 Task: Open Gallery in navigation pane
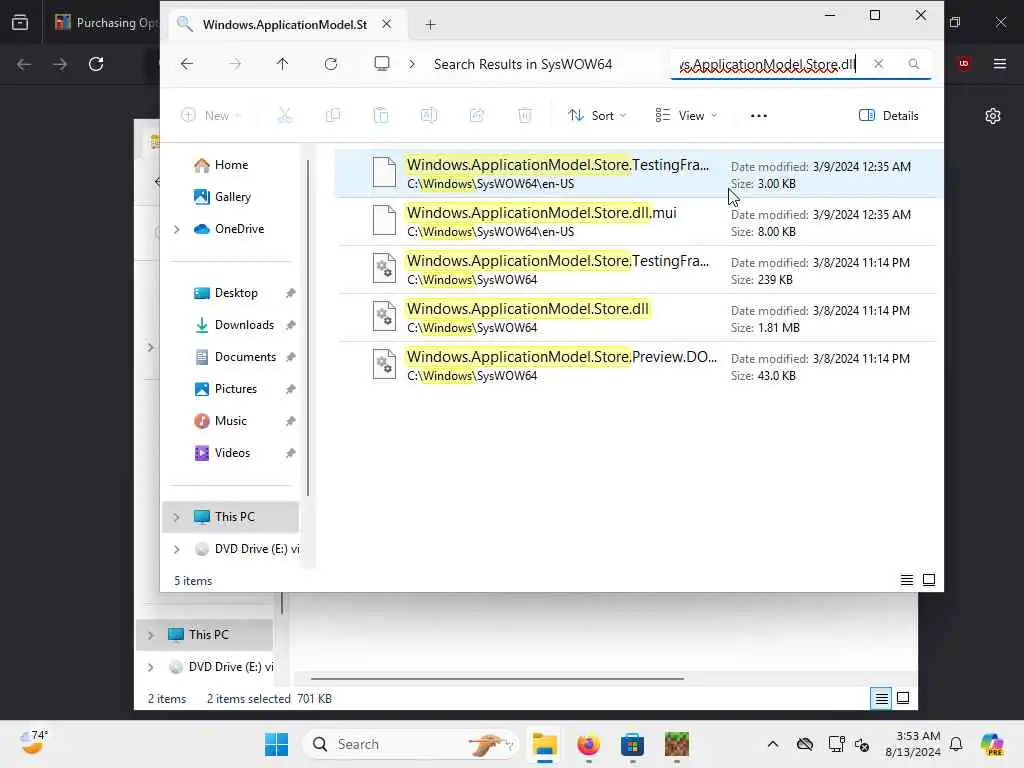tap(232, 197)
